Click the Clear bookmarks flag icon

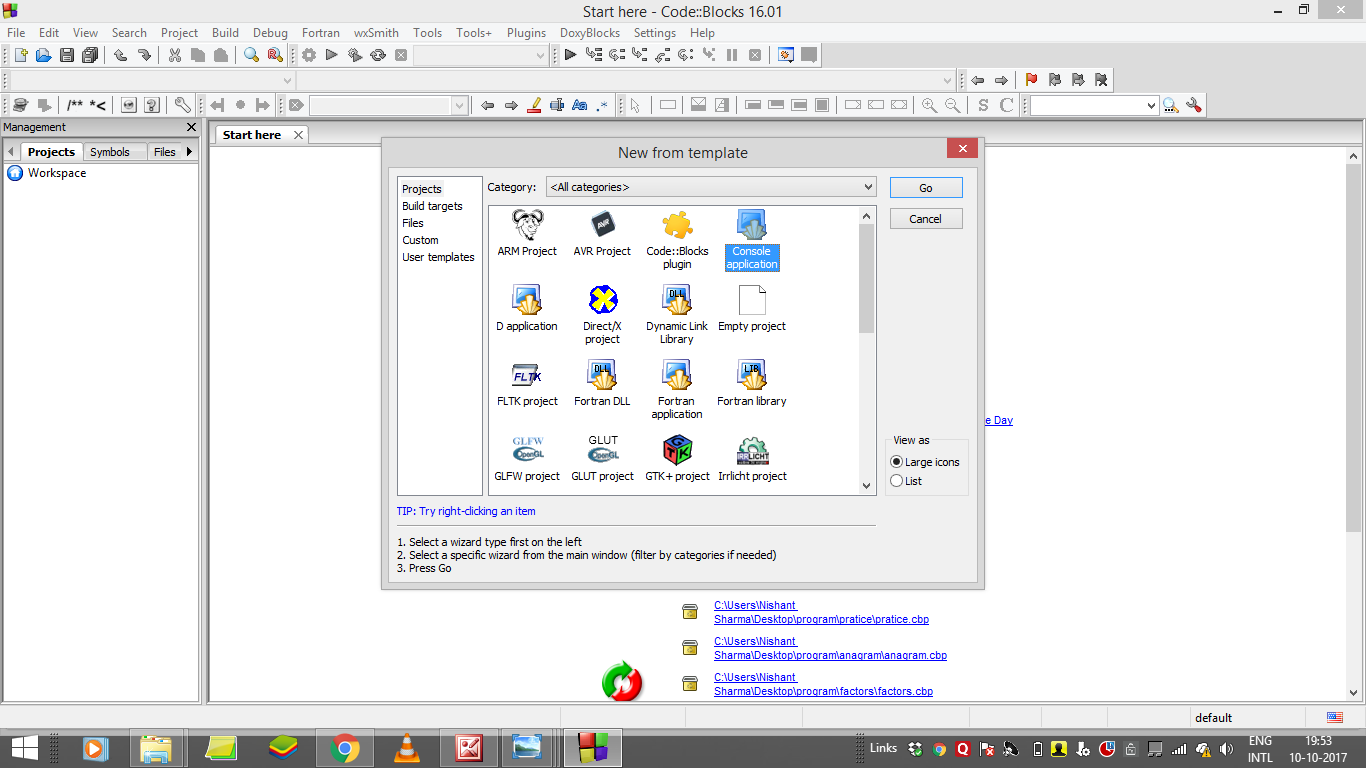tap(1101, 80)
